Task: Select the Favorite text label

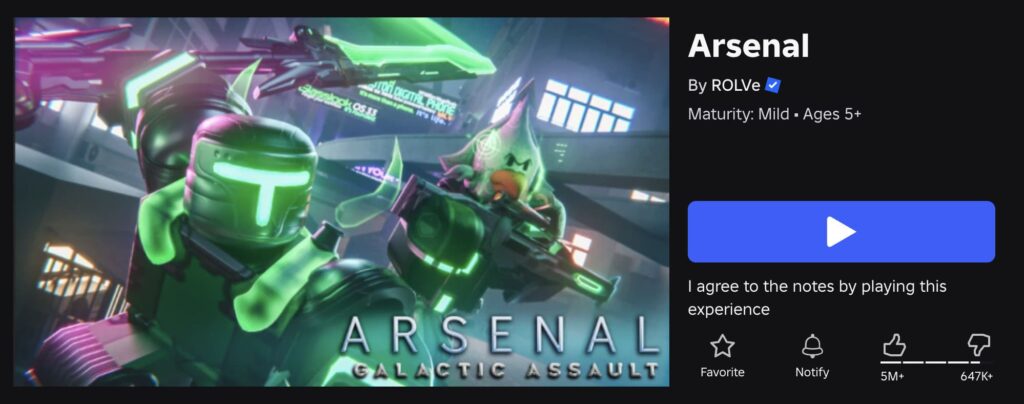Action: pos(722,372)
